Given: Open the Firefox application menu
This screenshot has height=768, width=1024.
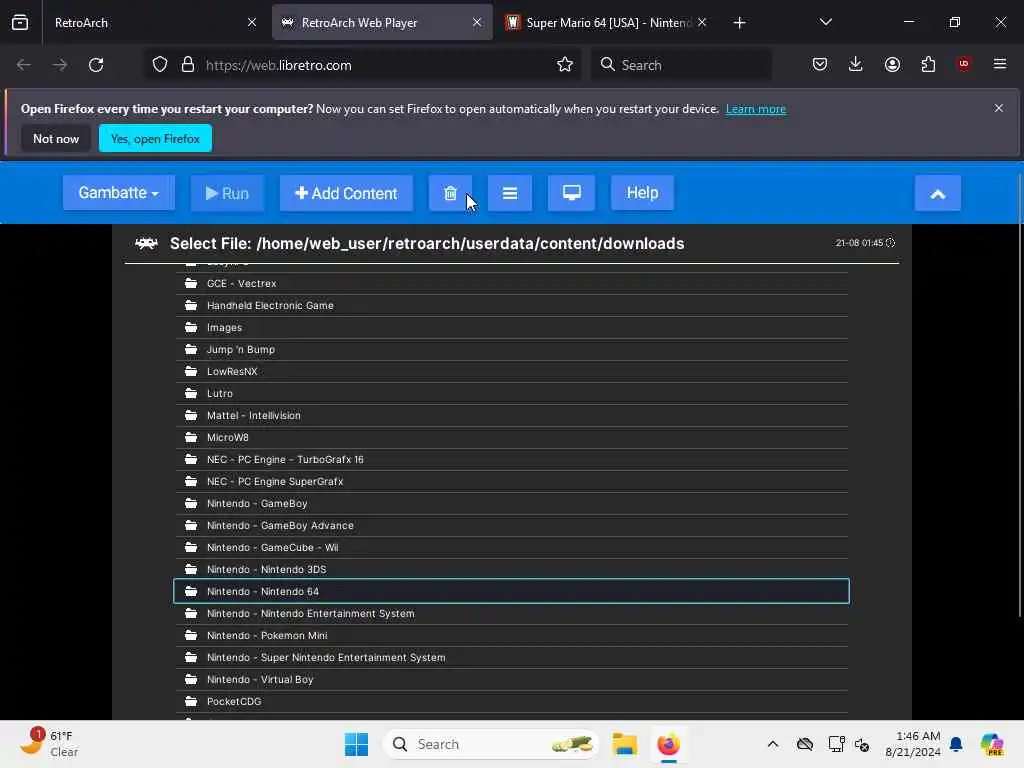Looking at the screenshot, I should pyautogui.click(x=1000, y=64).
